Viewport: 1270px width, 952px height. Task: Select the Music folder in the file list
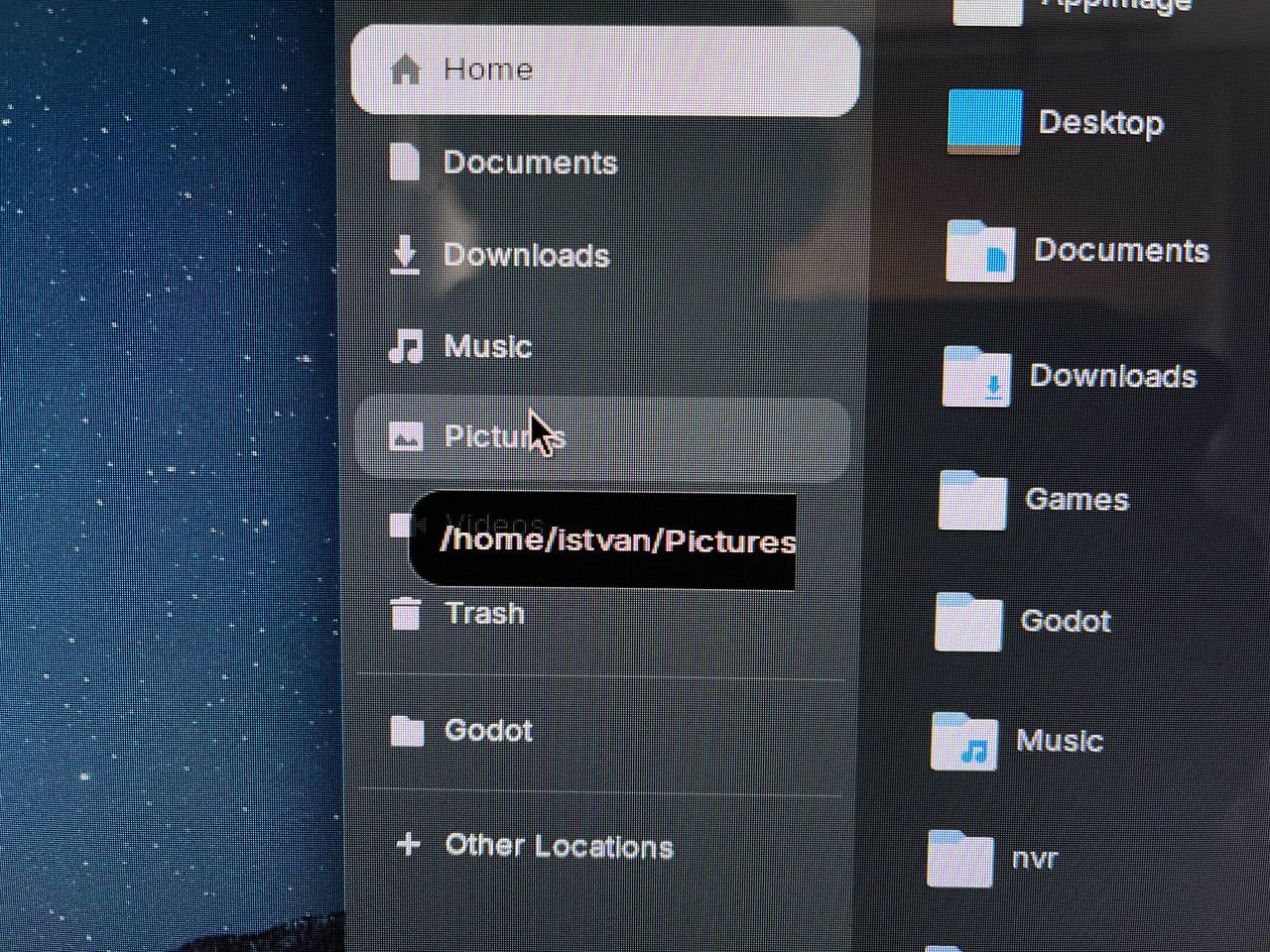click(x=1017, y=741)
